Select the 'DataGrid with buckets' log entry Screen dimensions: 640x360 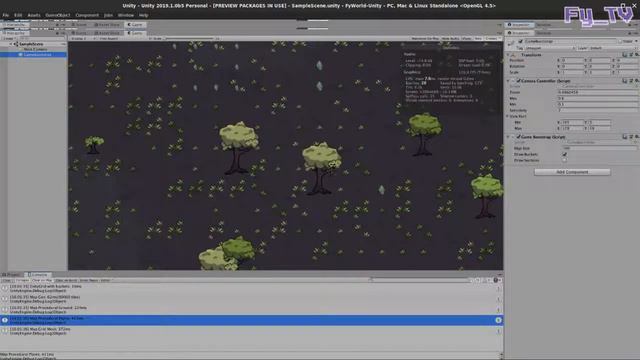pyautogui.click(x=251, y=289)
